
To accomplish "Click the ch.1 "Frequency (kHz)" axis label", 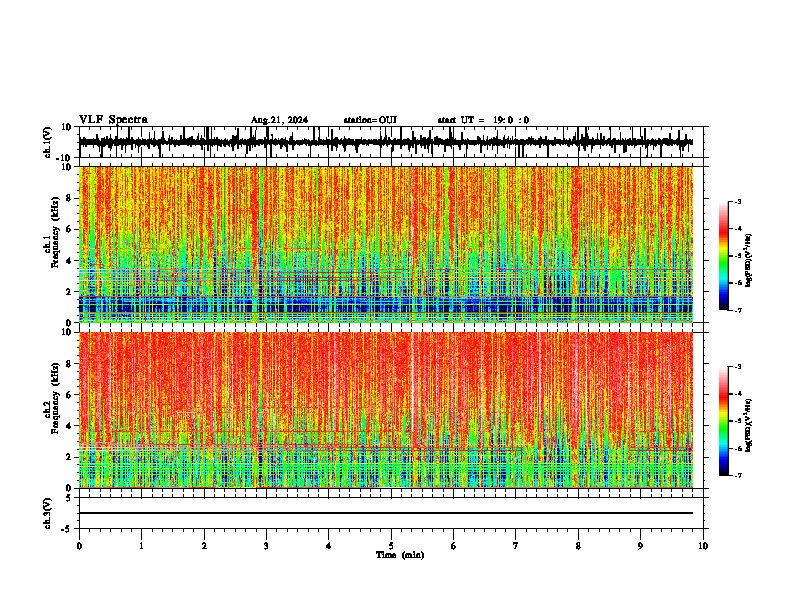I will [x=55, y=233].
